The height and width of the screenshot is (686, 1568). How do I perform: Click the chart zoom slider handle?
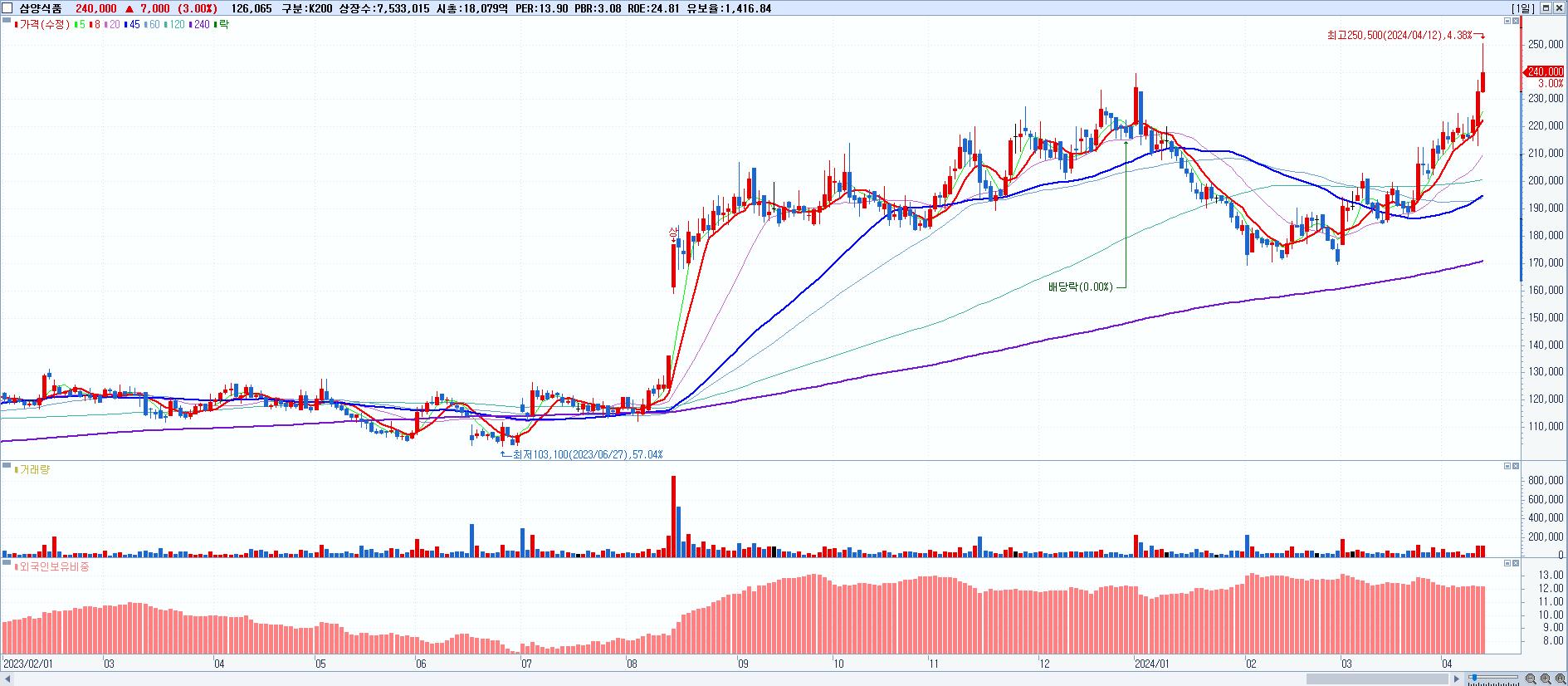point(1474,678)
